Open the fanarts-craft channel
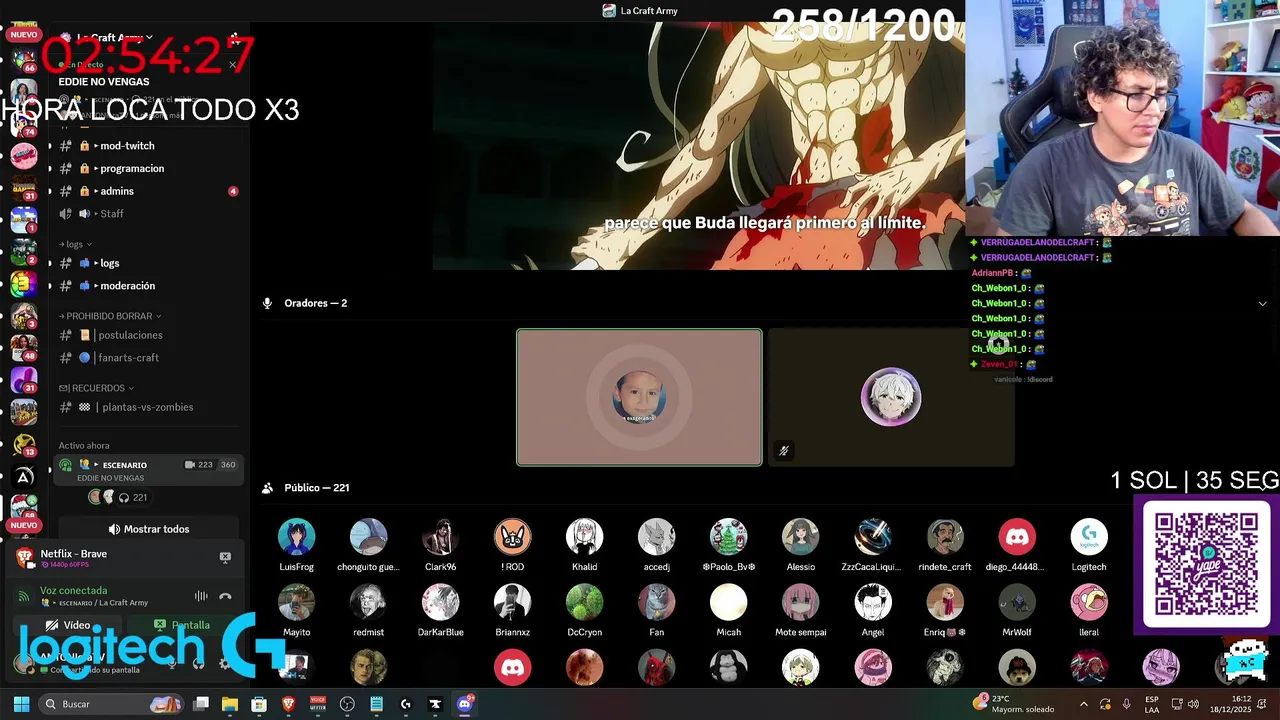Image resolution: width=1280 pixels, height=720 pixels. click(x=148, y=358)
